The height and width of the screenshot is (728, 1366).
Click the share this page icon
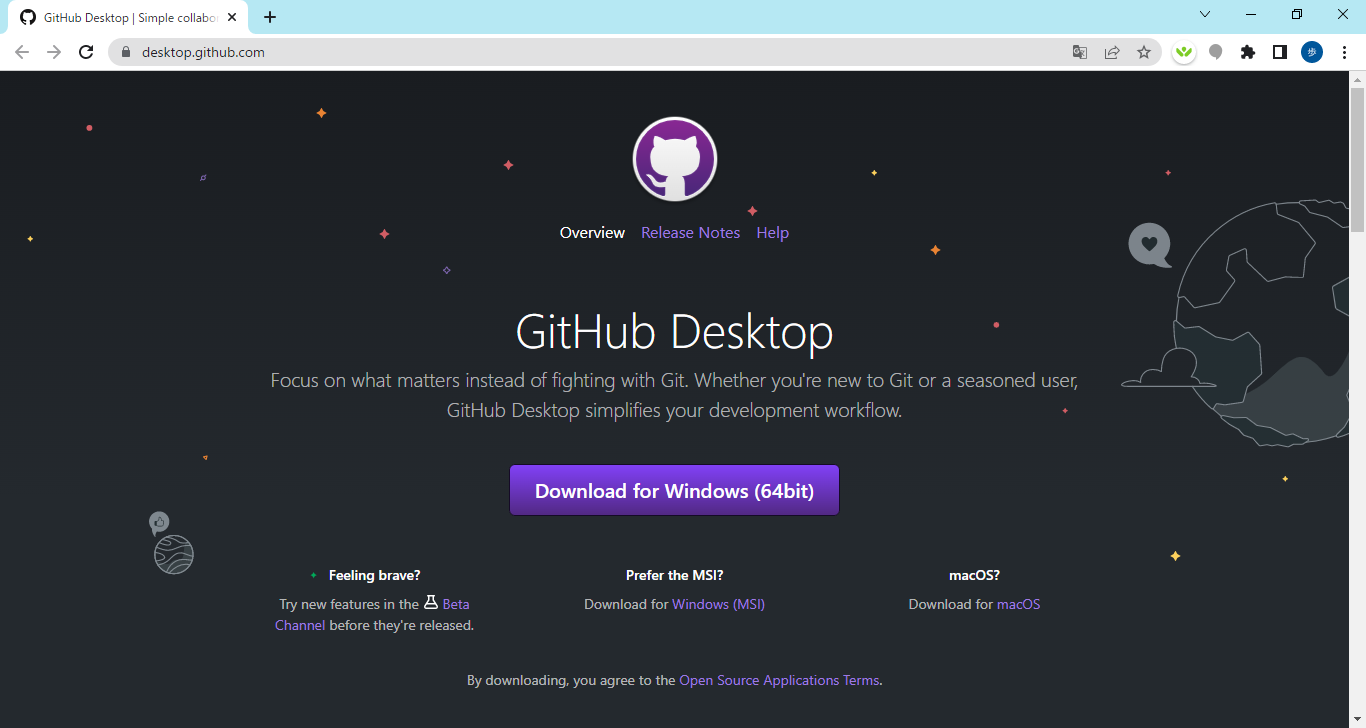[x=1112, y=52]
